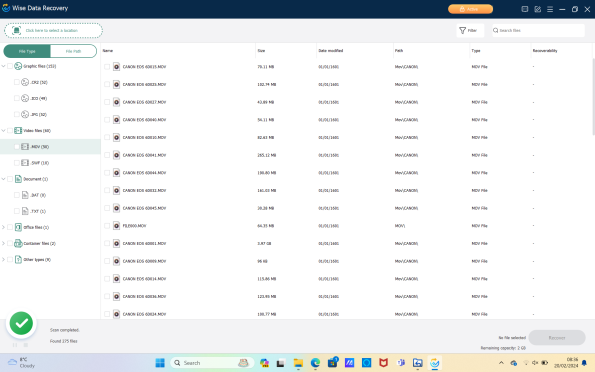Click the green scan completed checkmark
This screenshot has height=372, width=595.
[21, 323]
